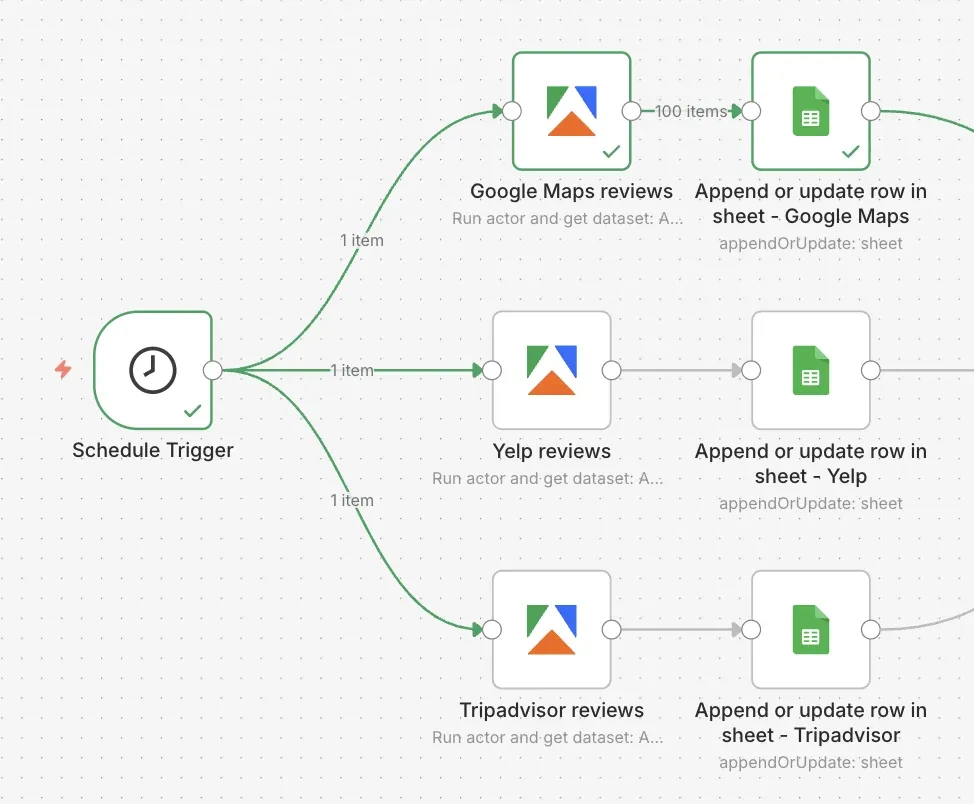Click the Google Maps sheet node success checkmark

[850, 151]
